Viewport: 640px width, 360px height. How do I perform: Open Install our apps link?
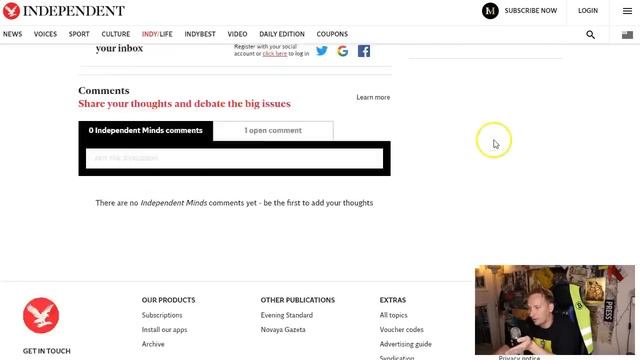point(164,330)
